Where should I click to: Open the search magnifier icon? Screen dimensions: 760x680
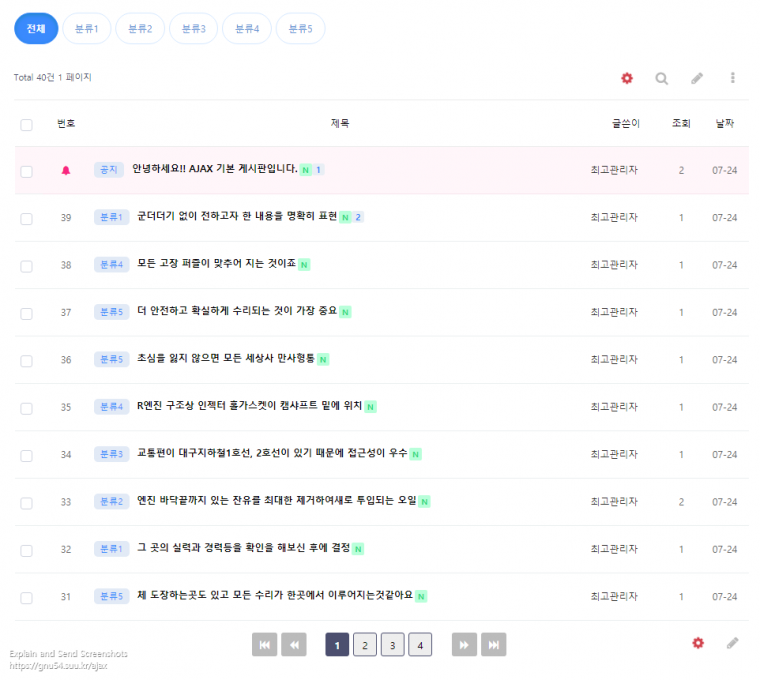click(662, 79)
